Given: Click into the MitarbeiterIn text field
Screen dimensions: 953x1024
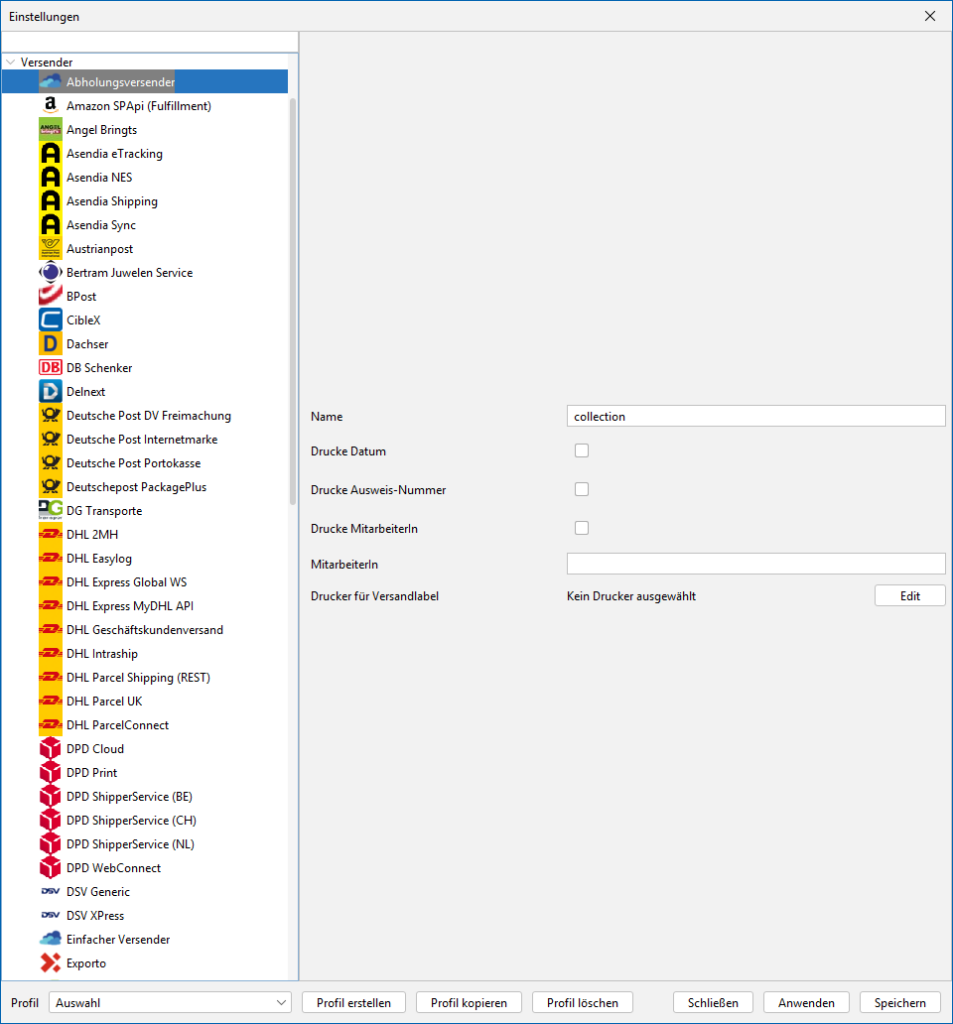Looking at the screenshot, I should [755, 564].
